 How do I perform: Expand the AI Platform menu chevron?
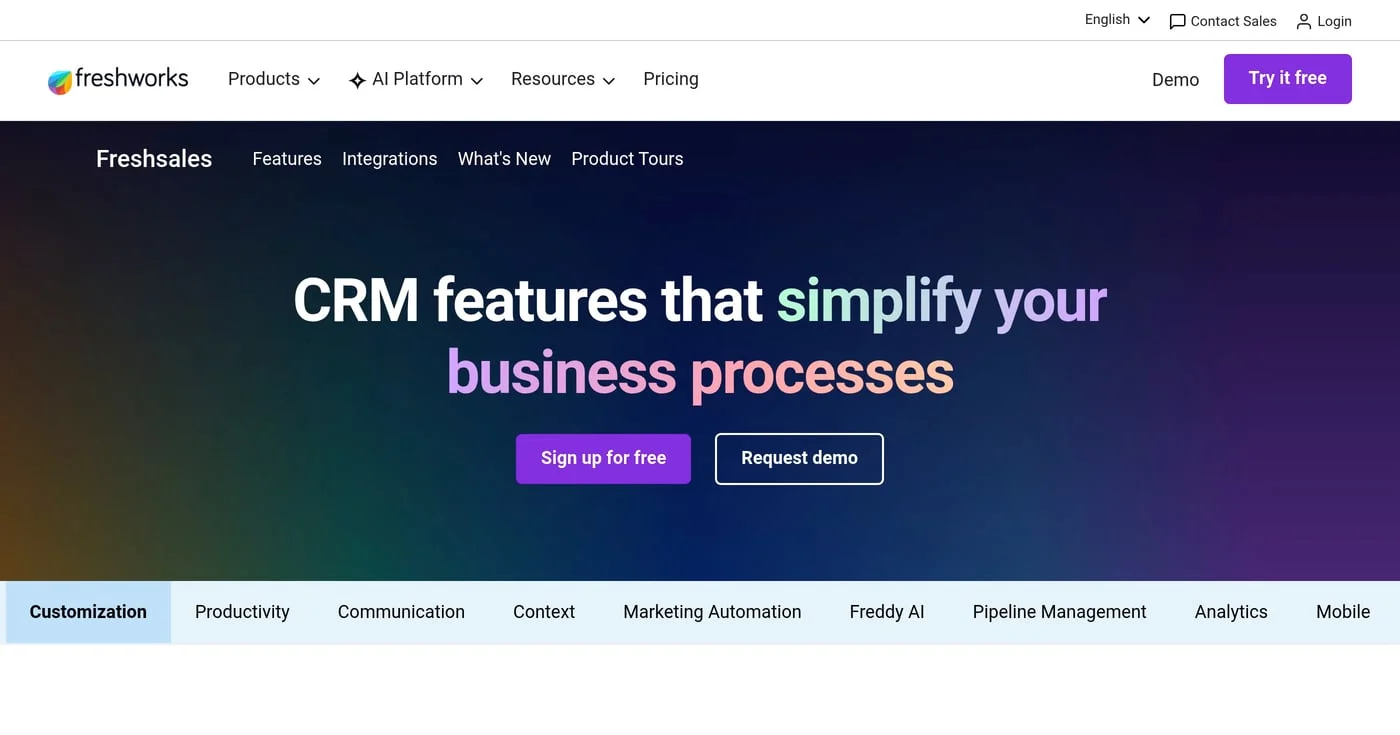click(477, 81)
